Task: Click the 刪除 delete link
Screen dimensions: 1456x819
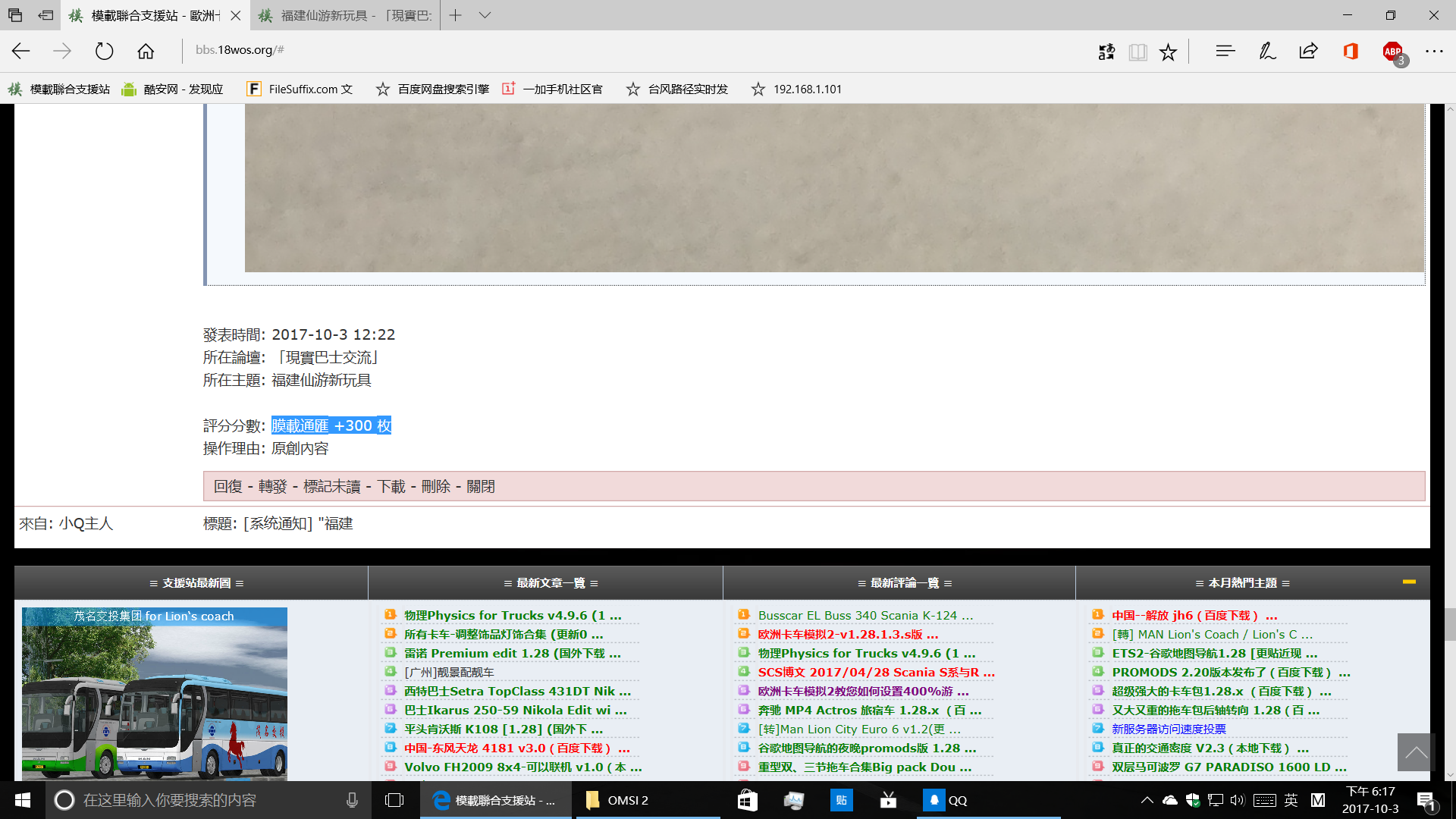Action: click(x=435, y=486)
